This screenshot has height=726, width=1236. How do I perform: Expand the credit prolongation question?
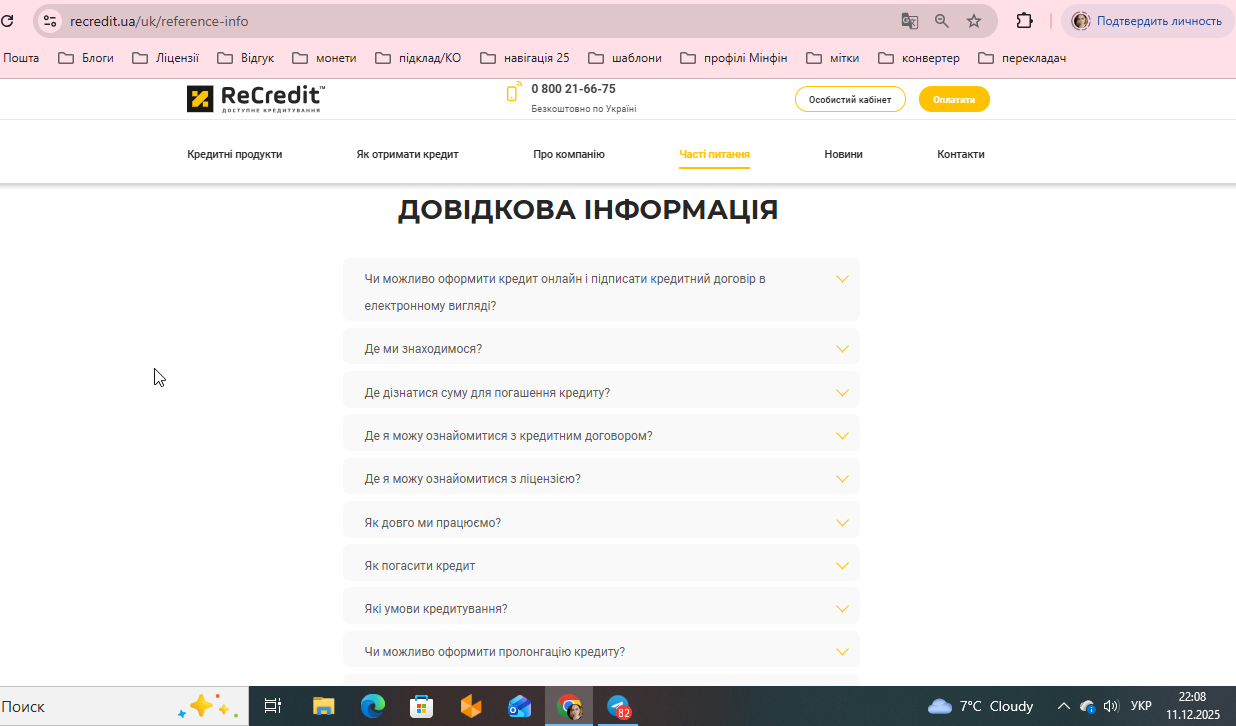(x=601, y=651)
